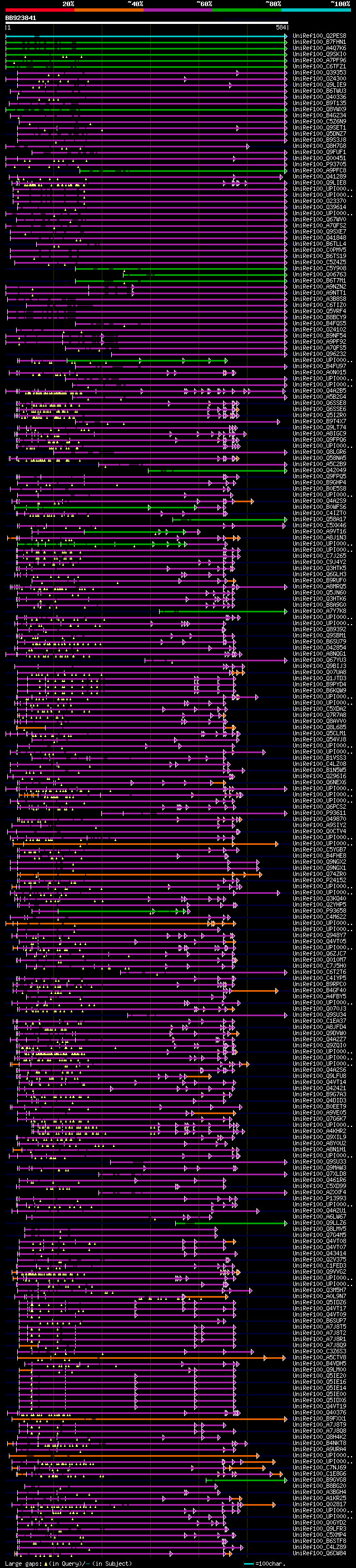Click the label UniRef100_Q6CW84
Screen dimensions: 356x1568
click(319, 1553)
